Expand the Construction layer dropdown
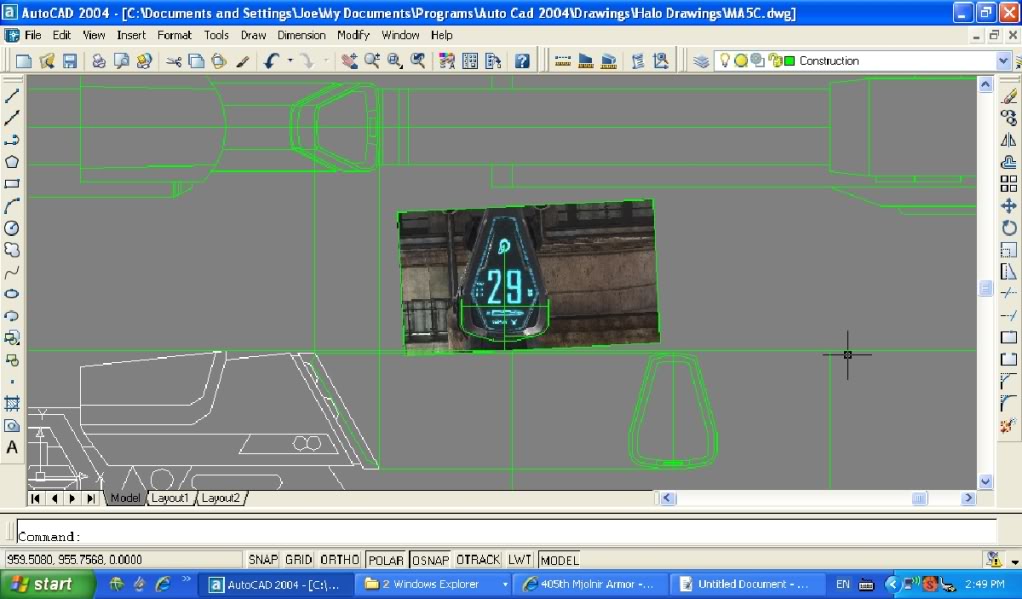Image resolution: width=1022 pixels, height=599 pixels. (x=1003, y=61)
